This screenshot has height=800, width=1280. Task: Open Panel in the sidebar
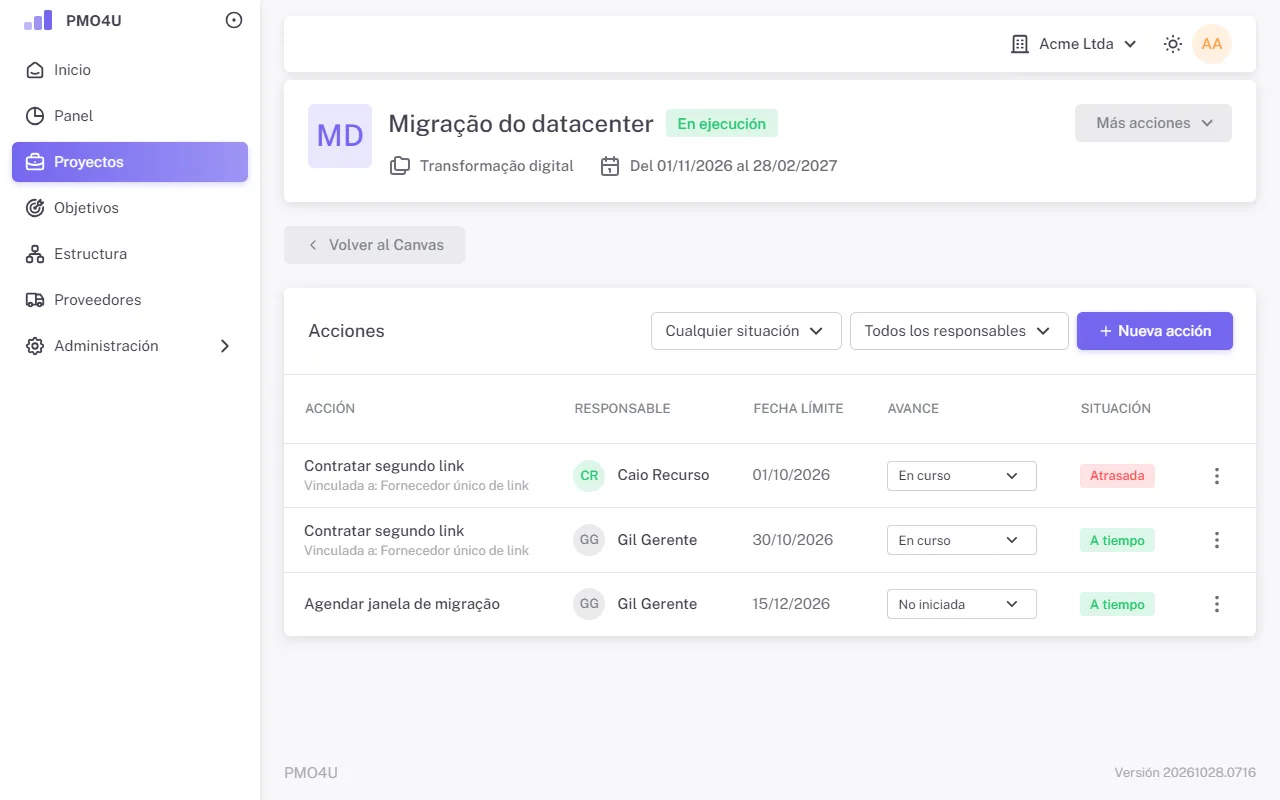(130, 116)
